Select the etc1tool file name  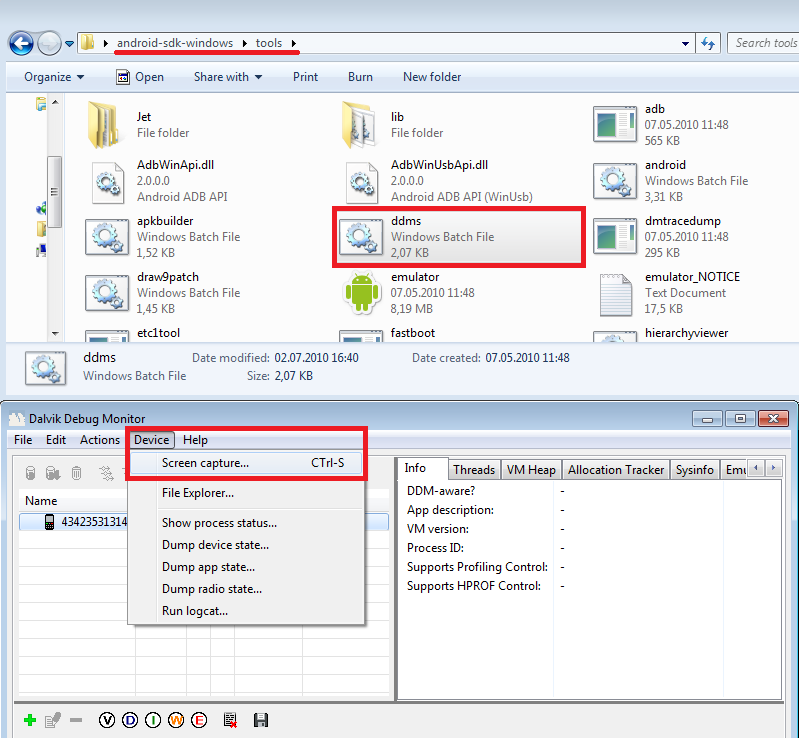pos(158,333)
